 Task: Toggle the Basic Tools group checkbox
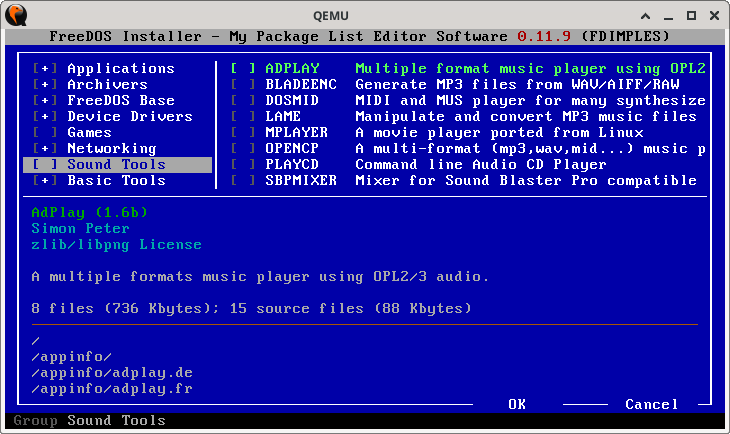pyautogui.click(x=45, y=180)
